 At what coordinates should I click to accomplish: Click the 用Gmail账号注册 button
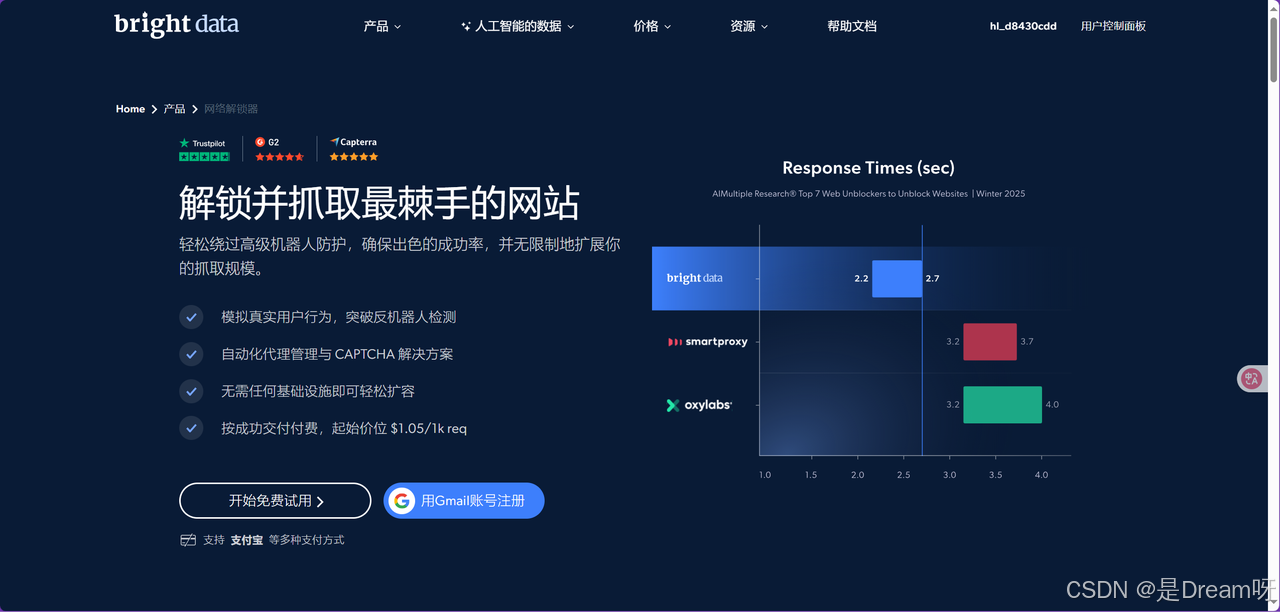click(464, 501)
